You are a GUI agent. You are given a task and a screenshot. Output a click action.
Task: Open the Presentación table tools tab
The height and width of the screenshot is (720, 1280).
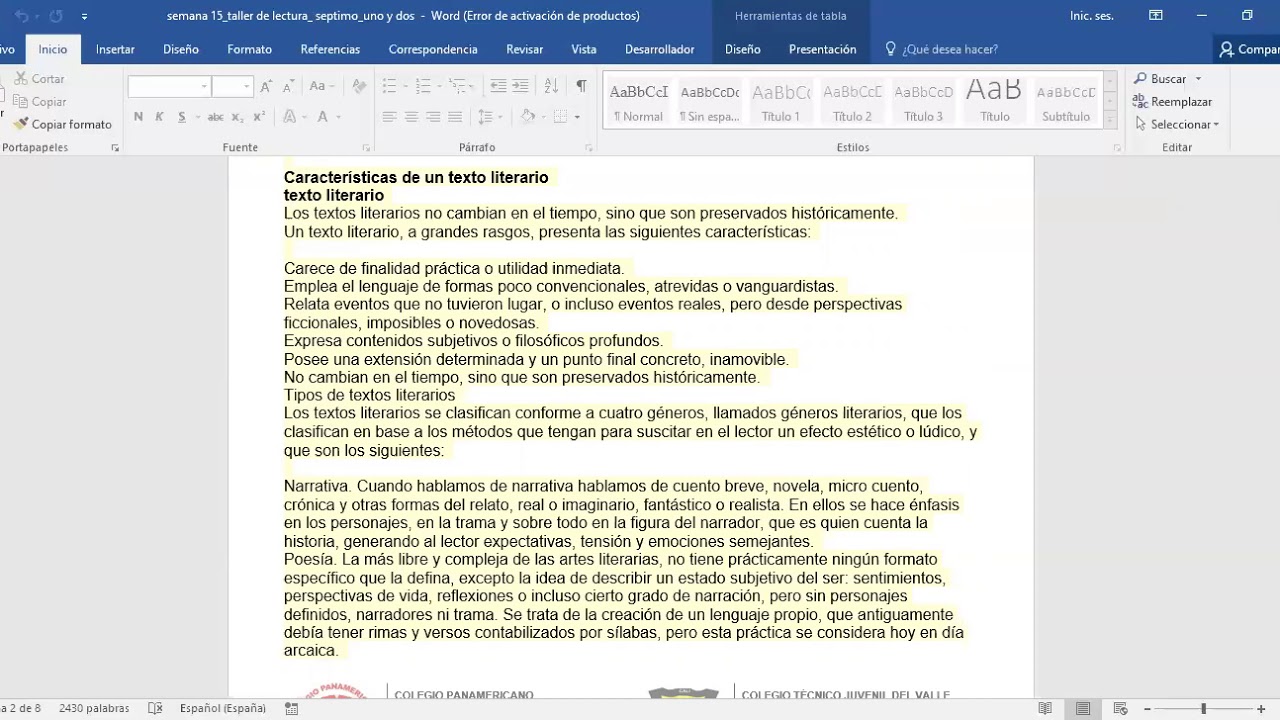tap(822, 49)
